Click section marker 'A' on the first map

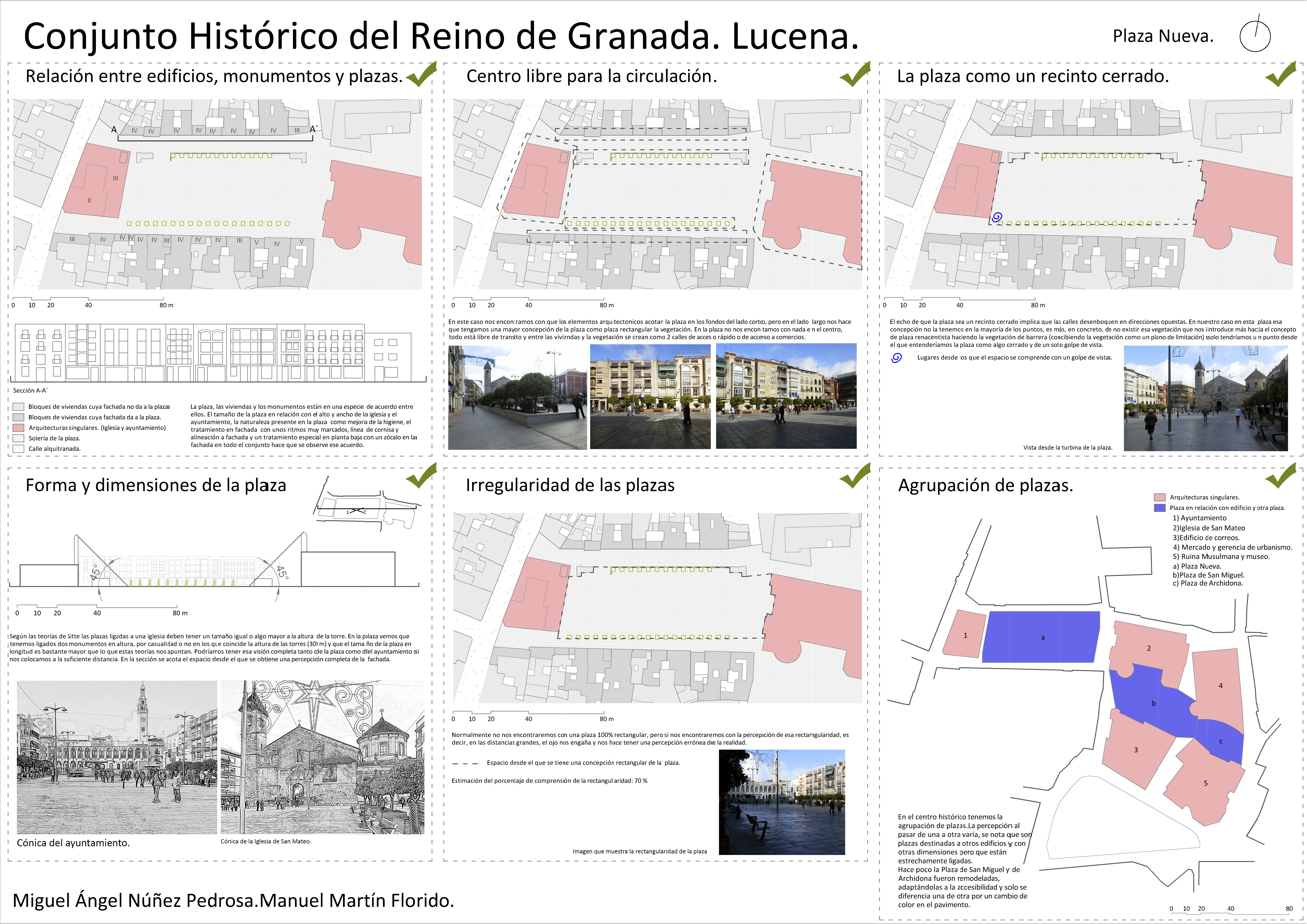point(114,130)
